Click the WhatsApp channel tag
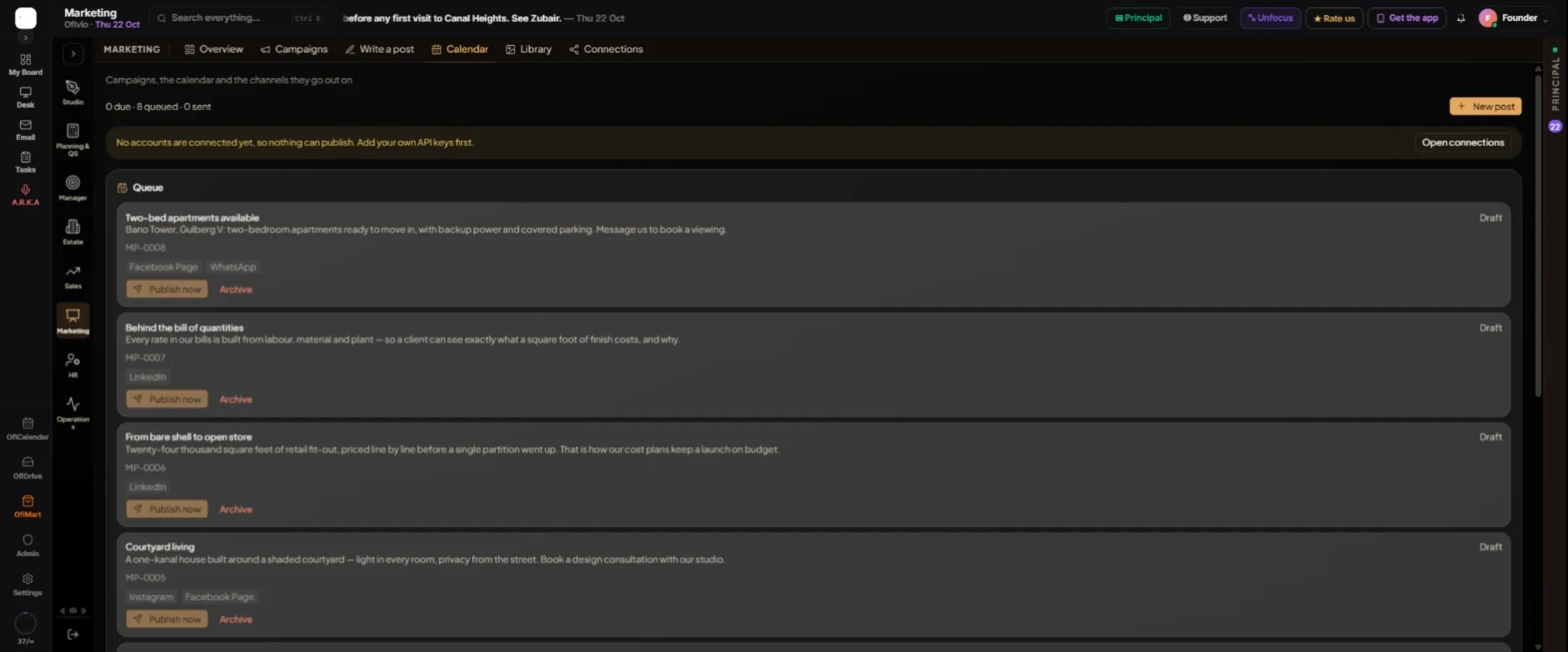 point(232,267)
